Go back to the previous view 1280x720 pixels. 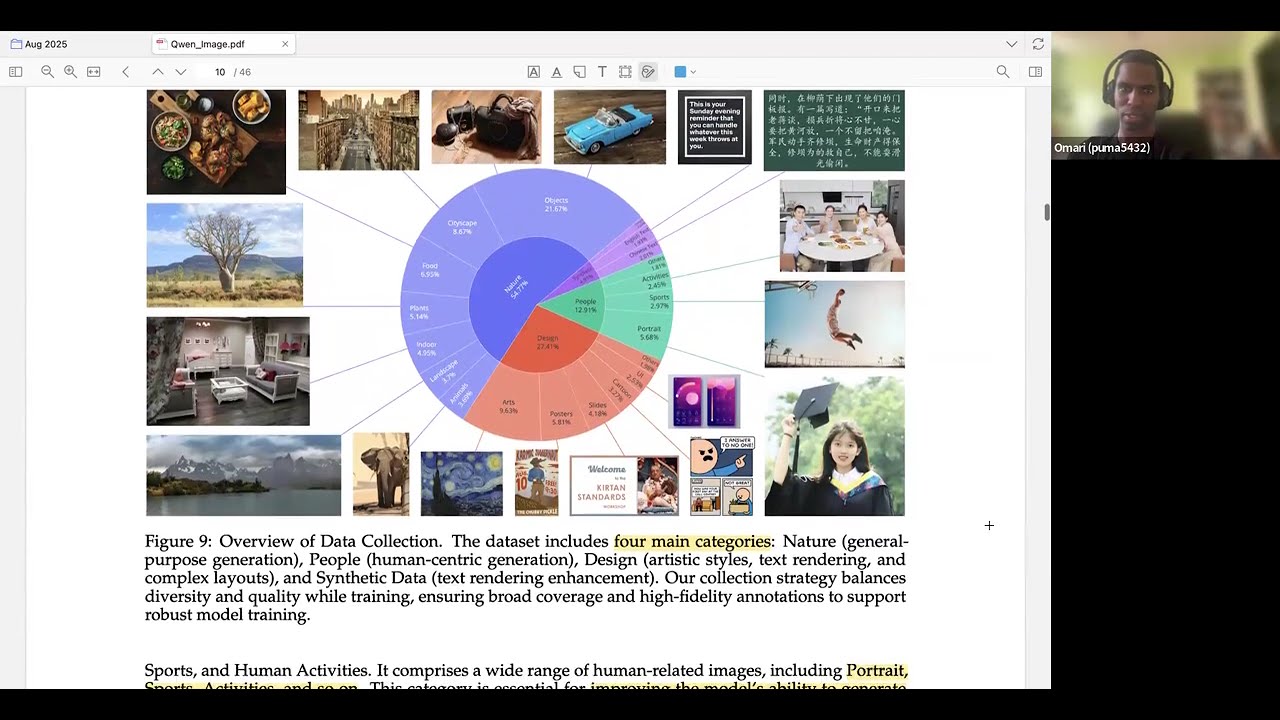pyautogui.click(x=125, y=72)
